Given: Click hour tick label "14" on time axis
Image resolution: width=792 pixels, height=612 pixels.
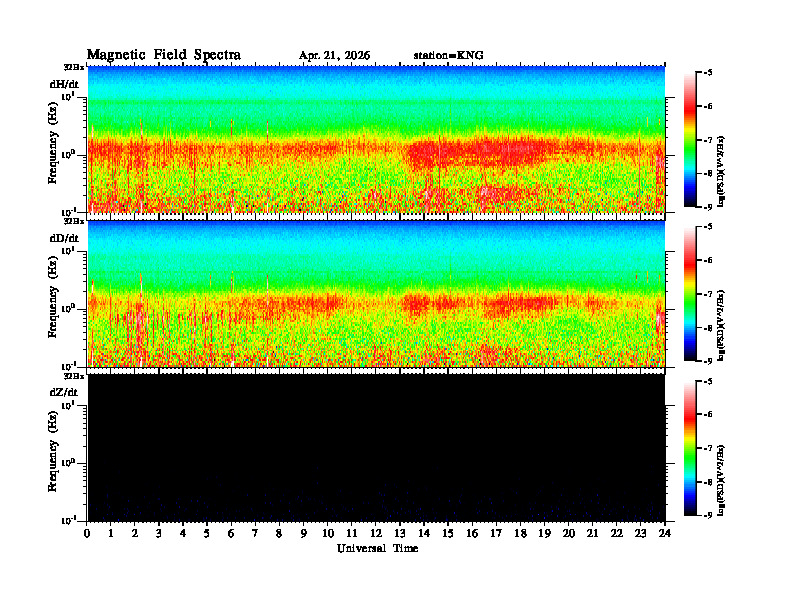Looking at the screenshot, I should 424,534.
